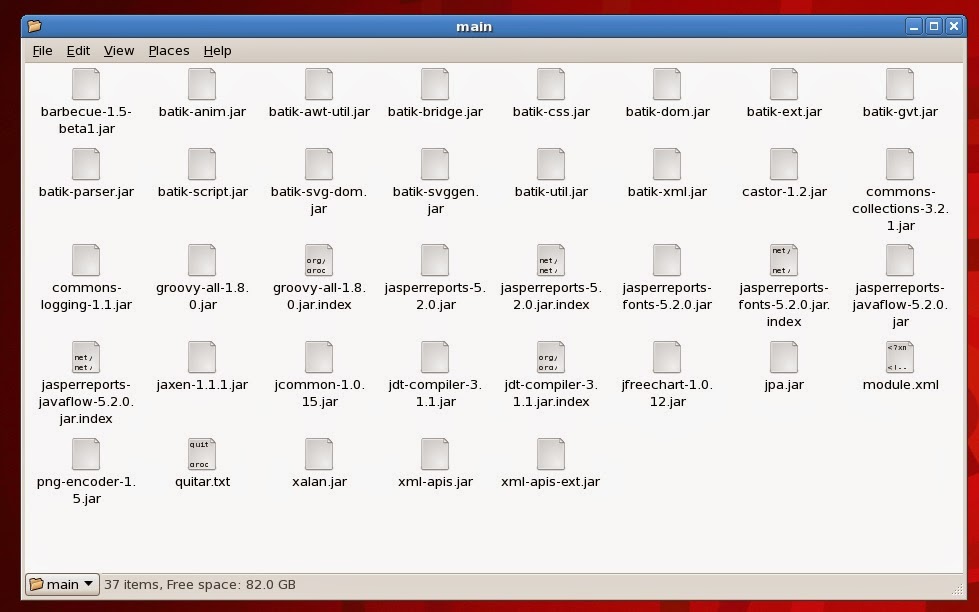This screenshot has height=612, width=979.
Task: Select the jasperreports-5.2.0.jar.index file icon
Action: 551,260
